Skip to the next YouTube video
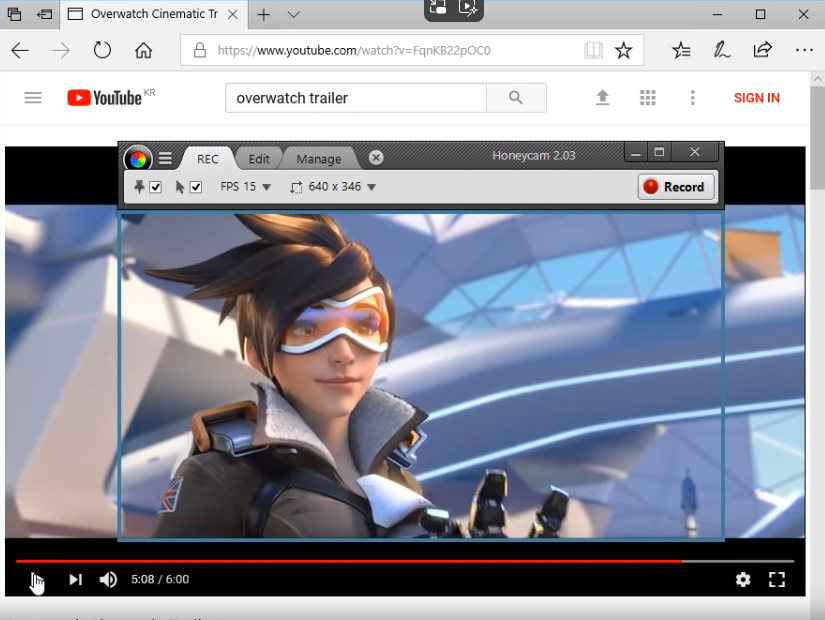 (75, 579)
